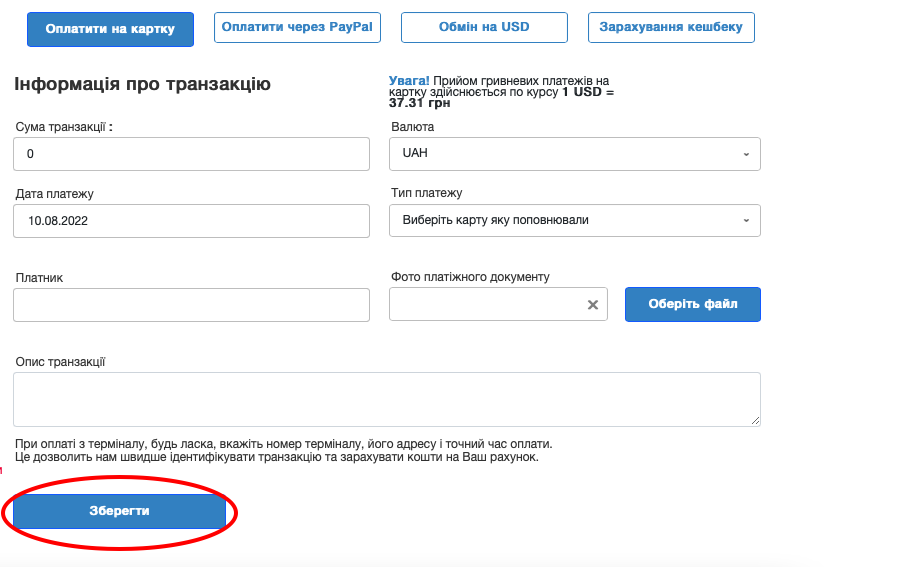This screenshot has width=903, height=567.
Task: Focus the 'Сума транзакції' amount field
Action: (x=191, y=154)
